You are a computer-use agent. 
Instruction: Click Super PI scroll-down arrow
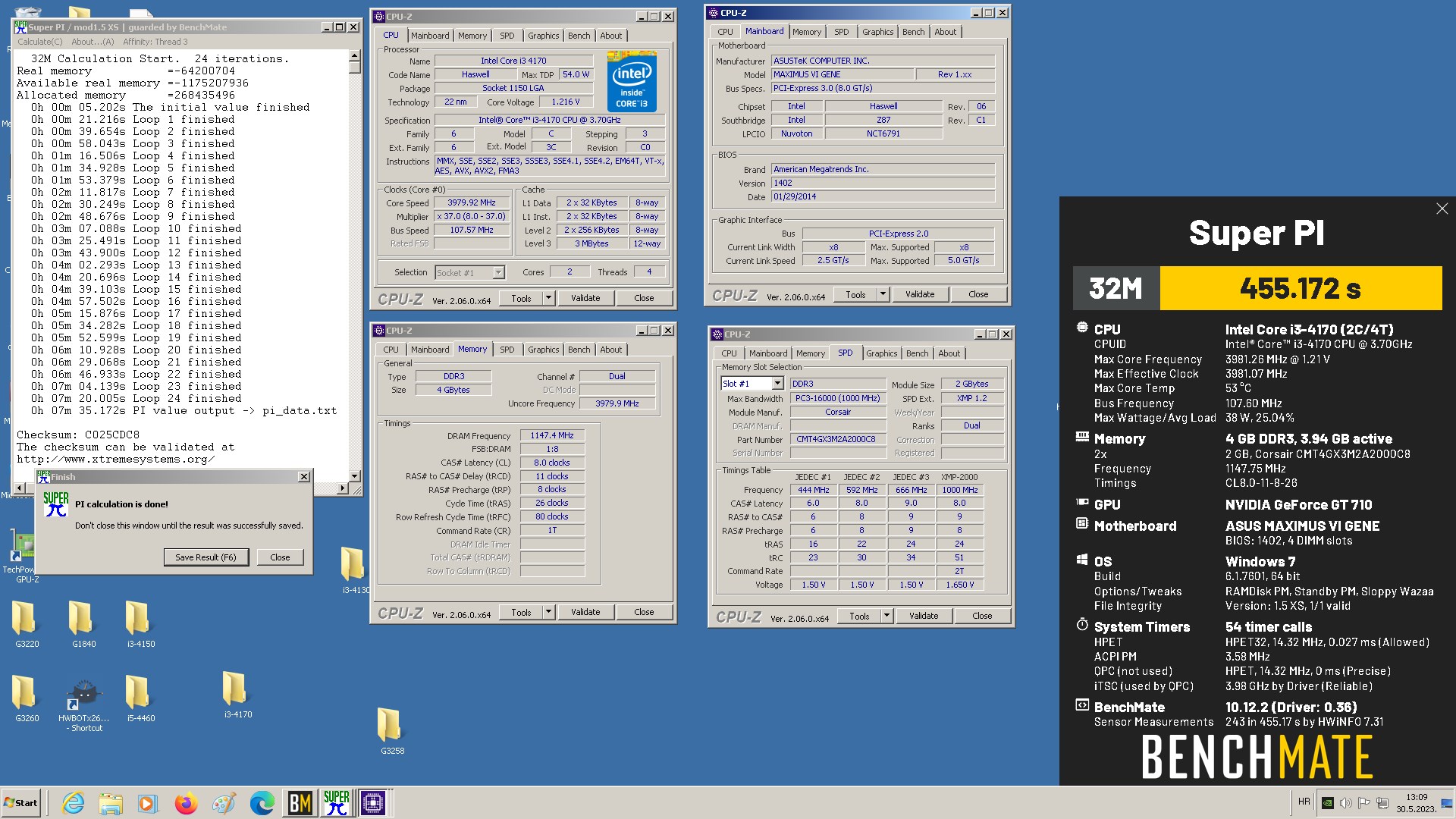tap(354, 476)
